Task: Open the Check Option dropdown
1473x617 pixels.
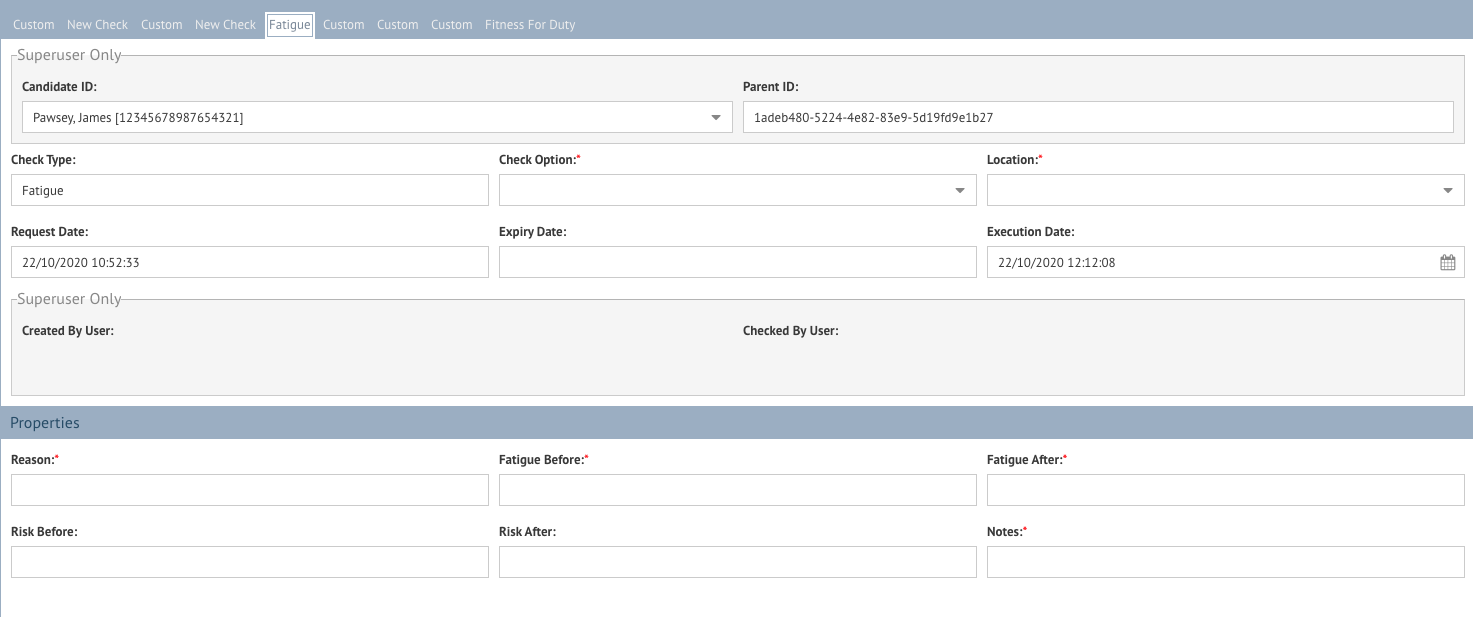Action: [x=737, y=190]
